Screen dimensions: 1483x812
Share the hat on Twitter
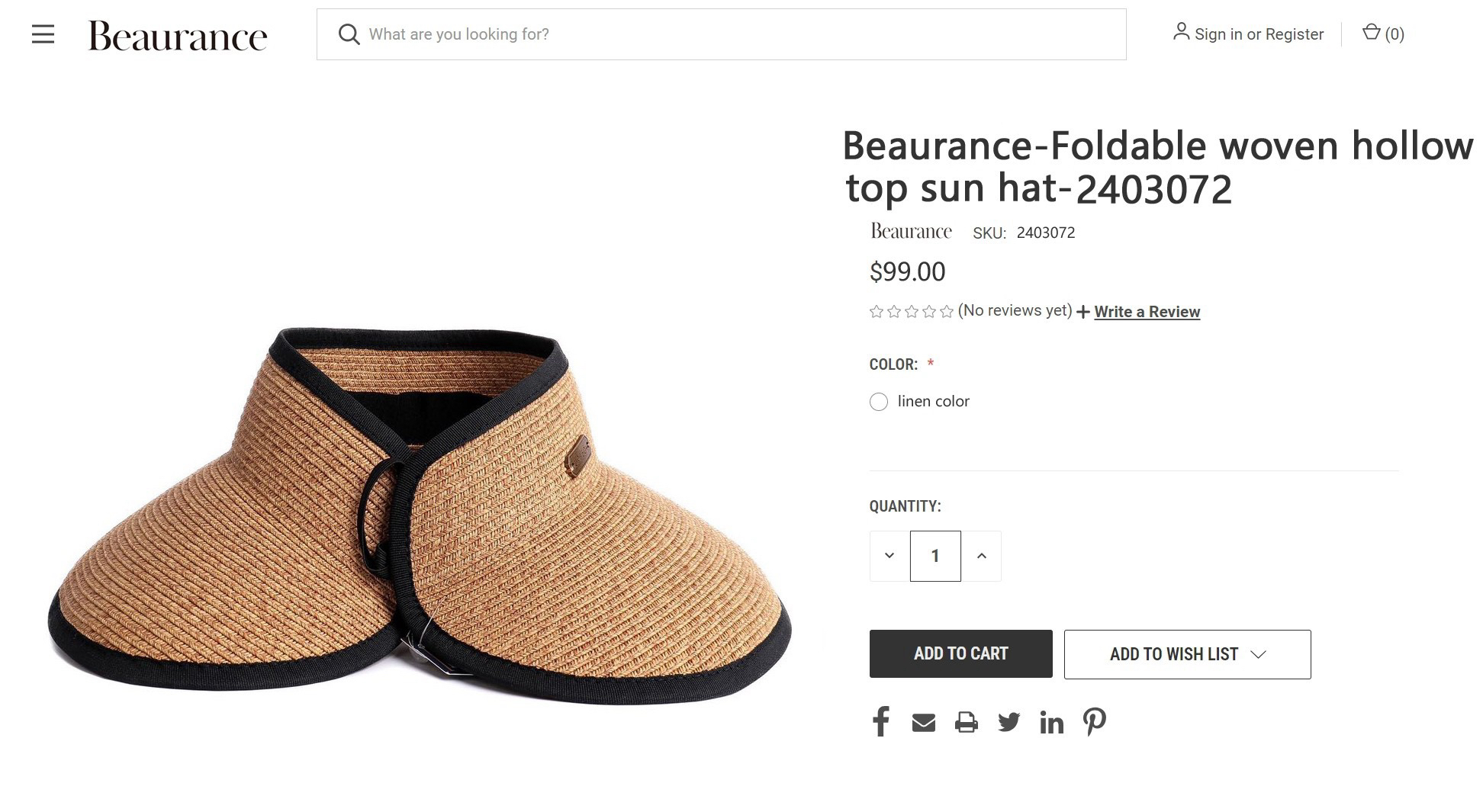pos(1009,722)
